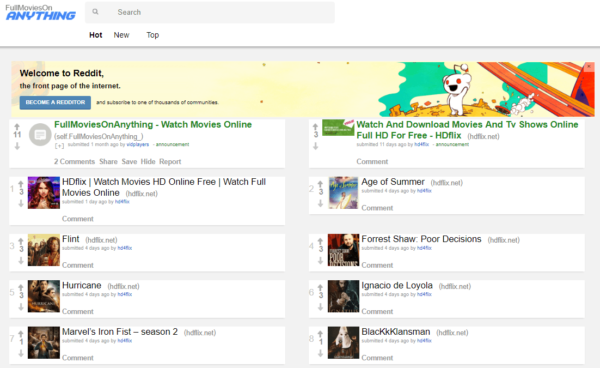Viewport: 600px width, 368px height.
Task: Upvote the HDflix Watch Movies HD Online post
Action: tap(21, 184)
